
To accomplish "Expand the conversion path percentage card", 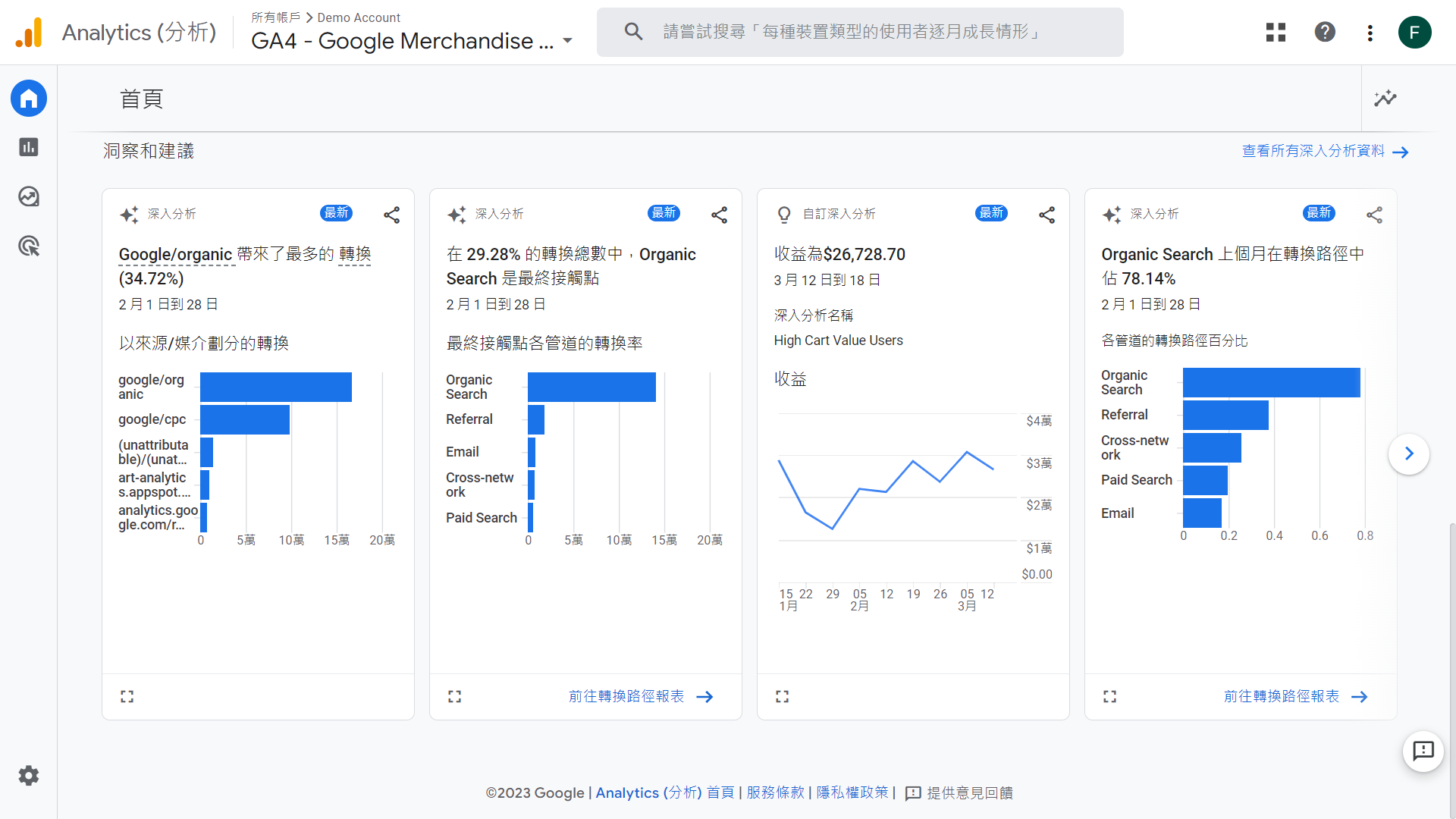I will pyautogui.click(x=1109, y=696).
